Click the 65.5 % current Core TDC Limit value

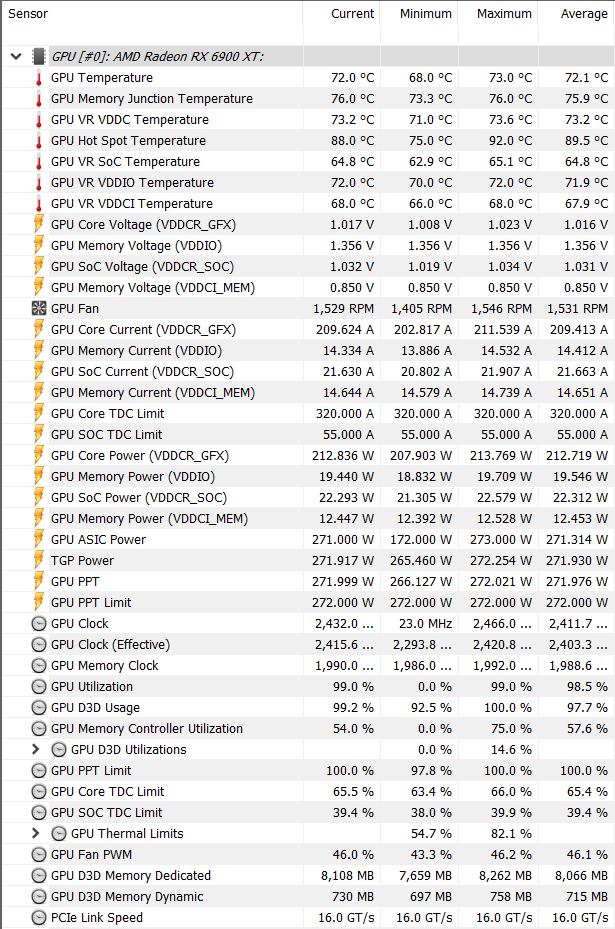[x=353, y=792]
